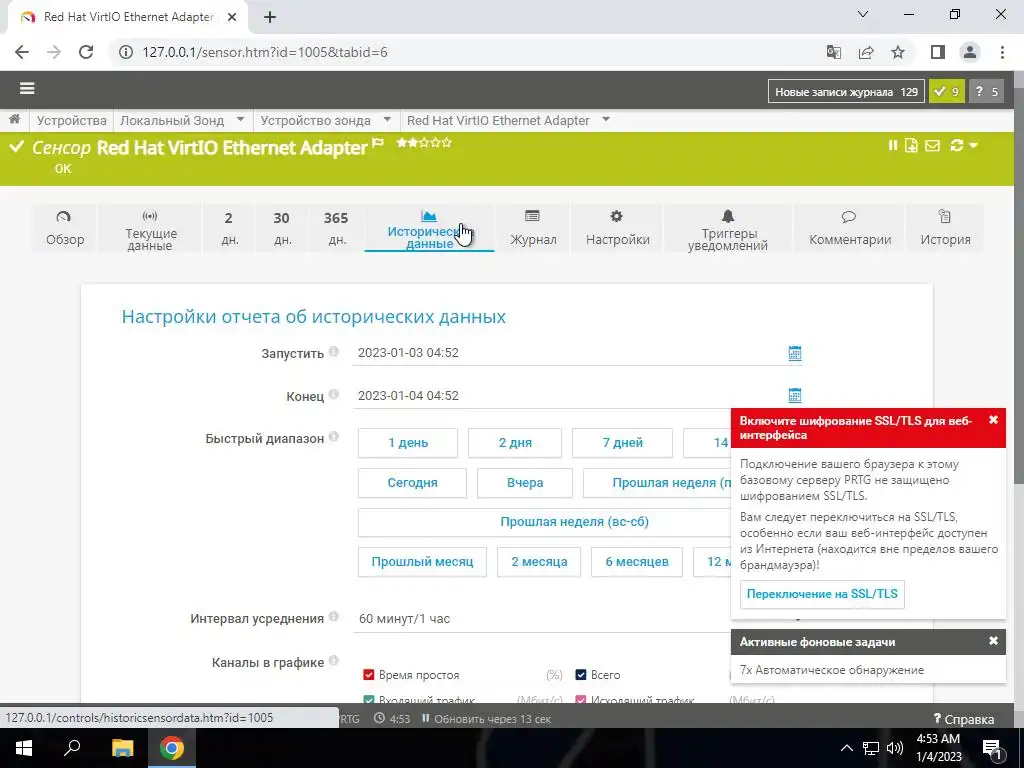Pause auto-refresh countdown in footer
This screenshot has width=1024, height=768.
425,718
